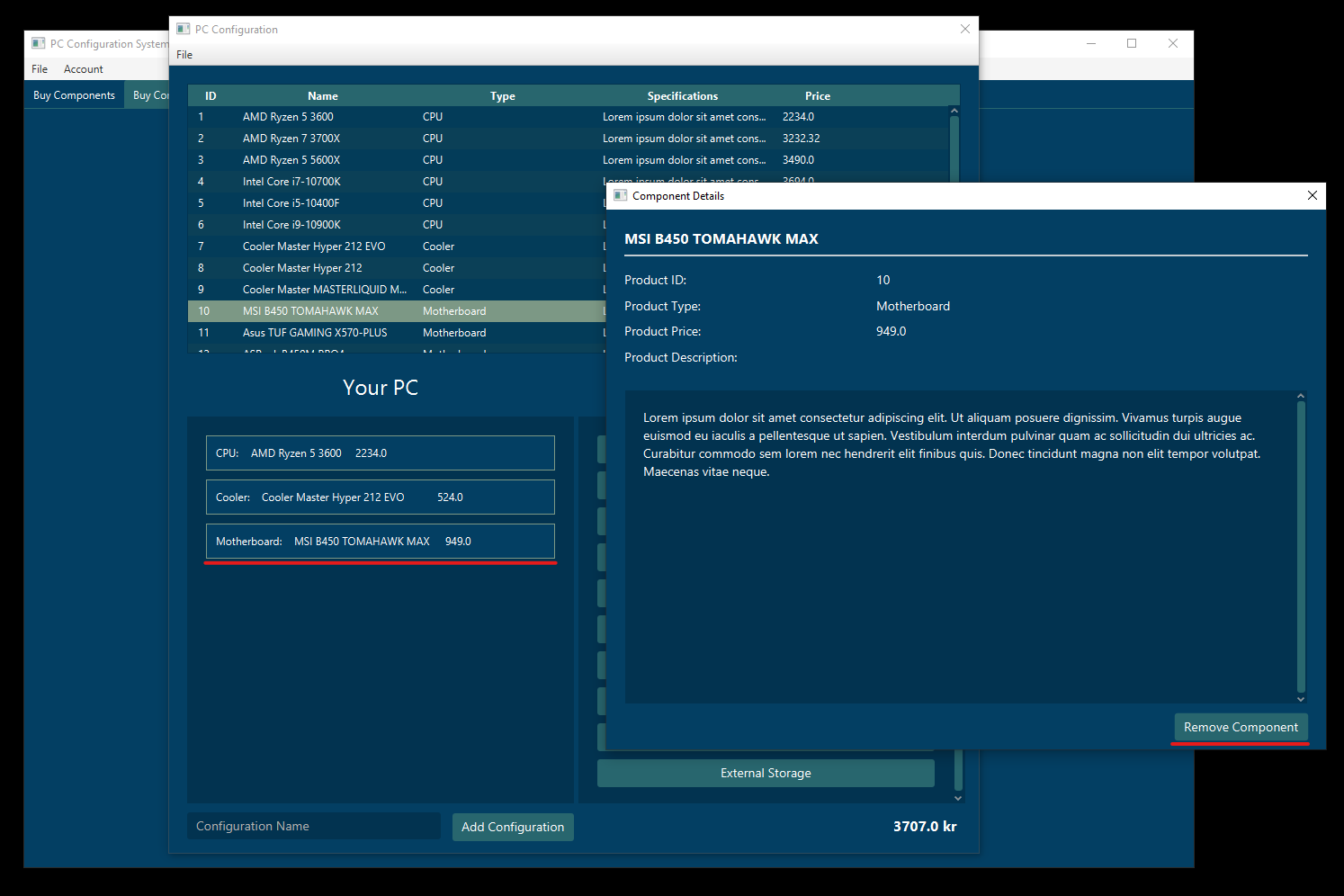
Task: Click price 3490.0 in the table
Action: pos(798,160)
